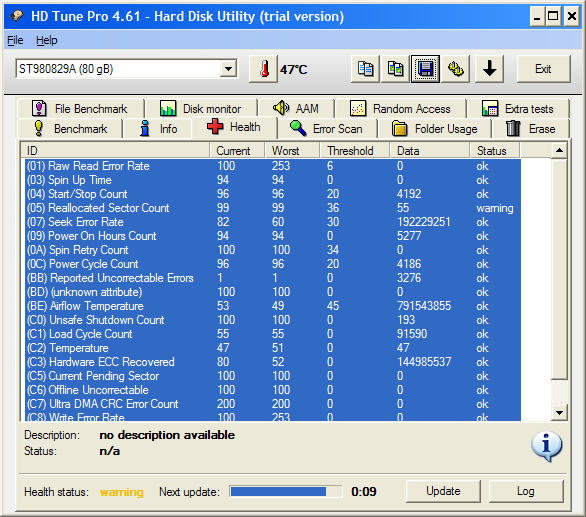The width and height of the screenshot is (586, 517).
Task: Switch to the Benchmark tab
Action: (x=70, y=129)
